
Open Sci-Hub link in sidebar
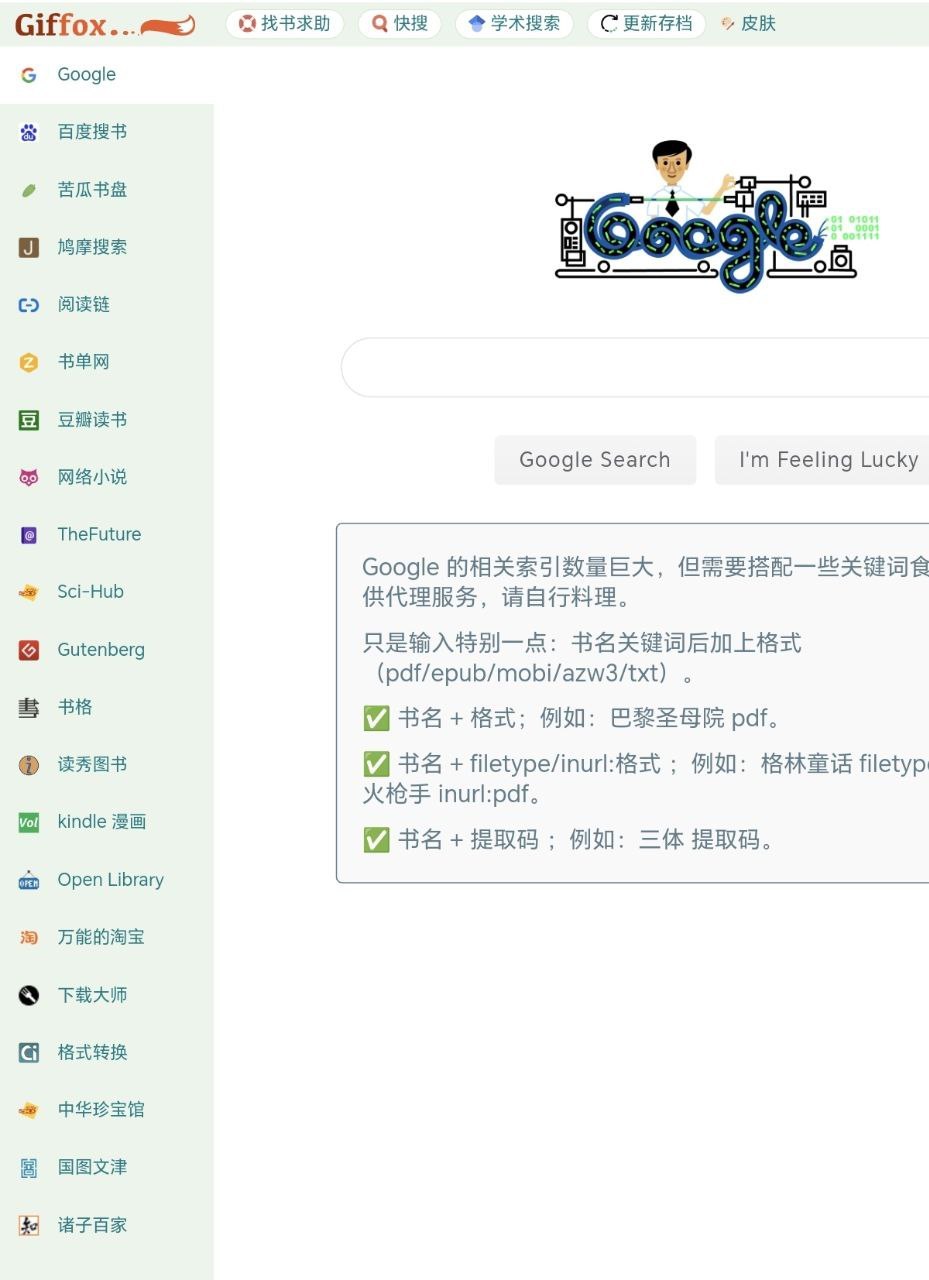pyautogui.click(x=107, y=592)
